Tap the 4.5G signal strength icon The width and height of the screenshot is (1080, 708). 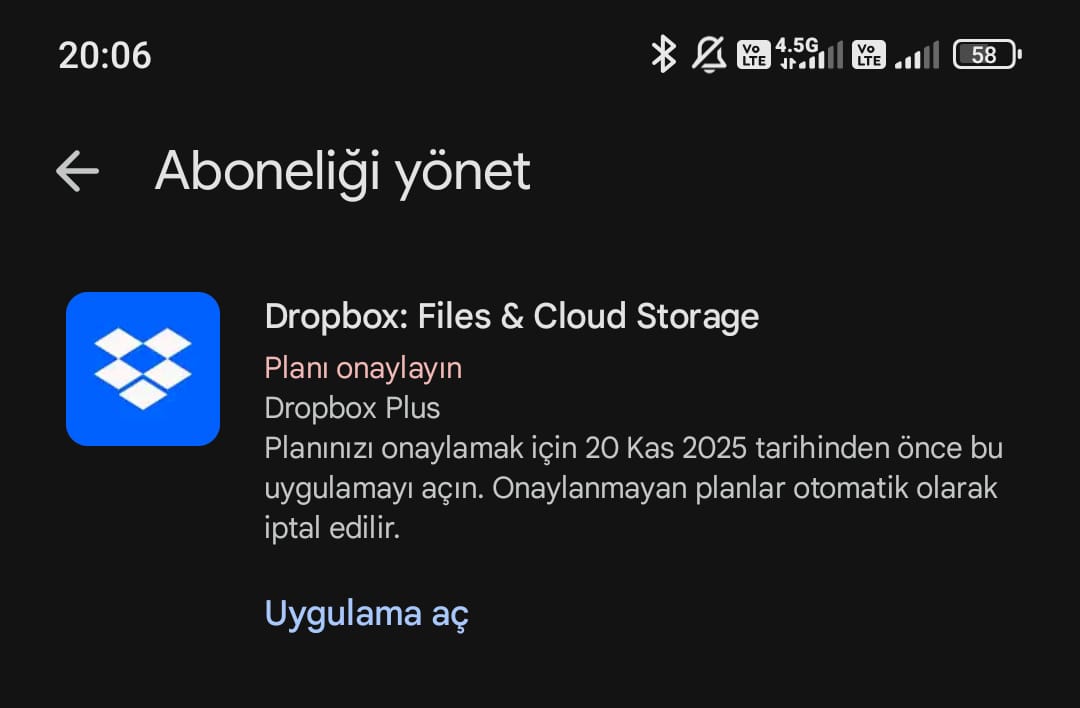pos(809,54)
